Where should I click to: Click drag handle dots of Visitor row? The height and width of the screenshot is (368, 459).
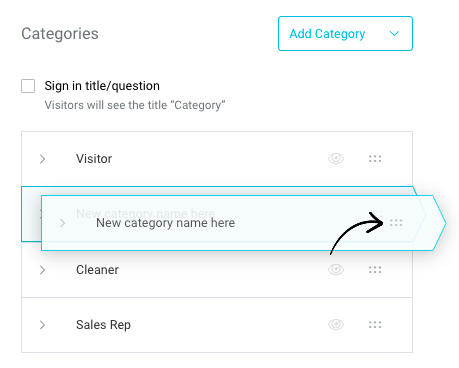pyautogui.click(x=375, y=159)
